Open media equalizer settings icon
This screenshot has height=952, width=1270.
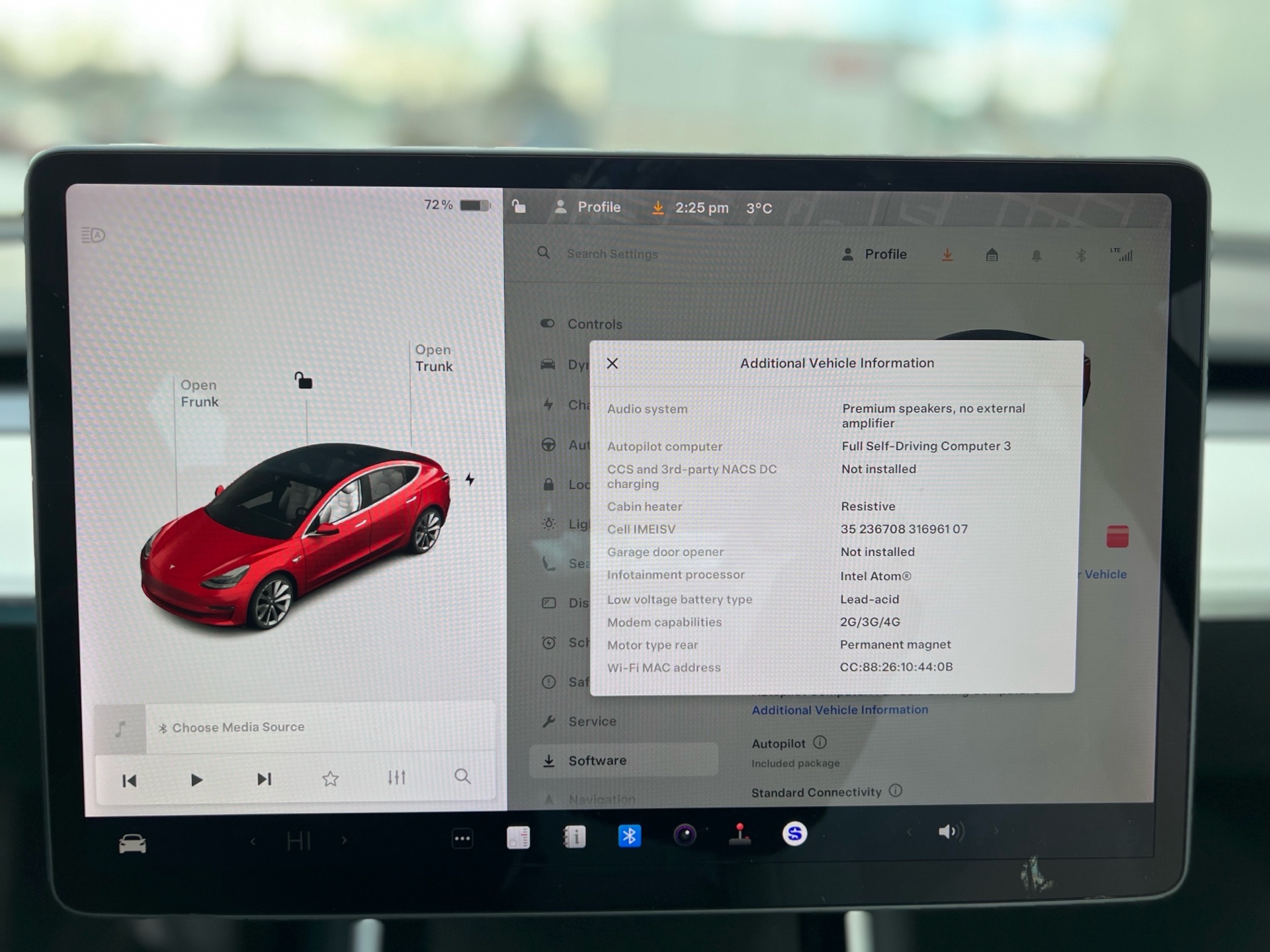(396, 777)
